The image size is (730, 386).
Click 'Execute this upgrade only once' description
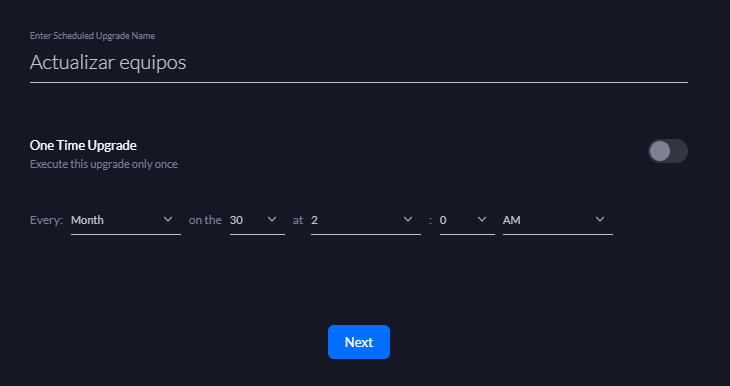pyautogui.click(x=103, y=164)
